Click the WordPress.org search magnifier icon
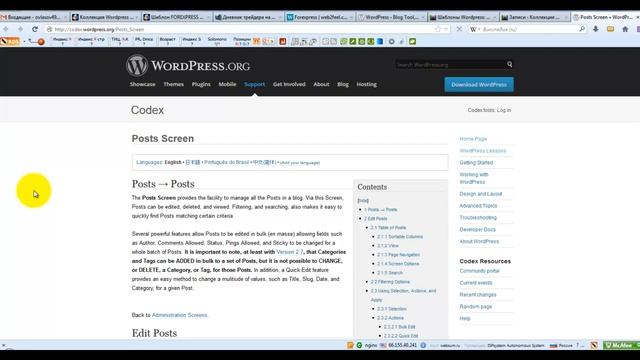The height and width of the screenshot is (360, 640). click(x=510, y=64)
